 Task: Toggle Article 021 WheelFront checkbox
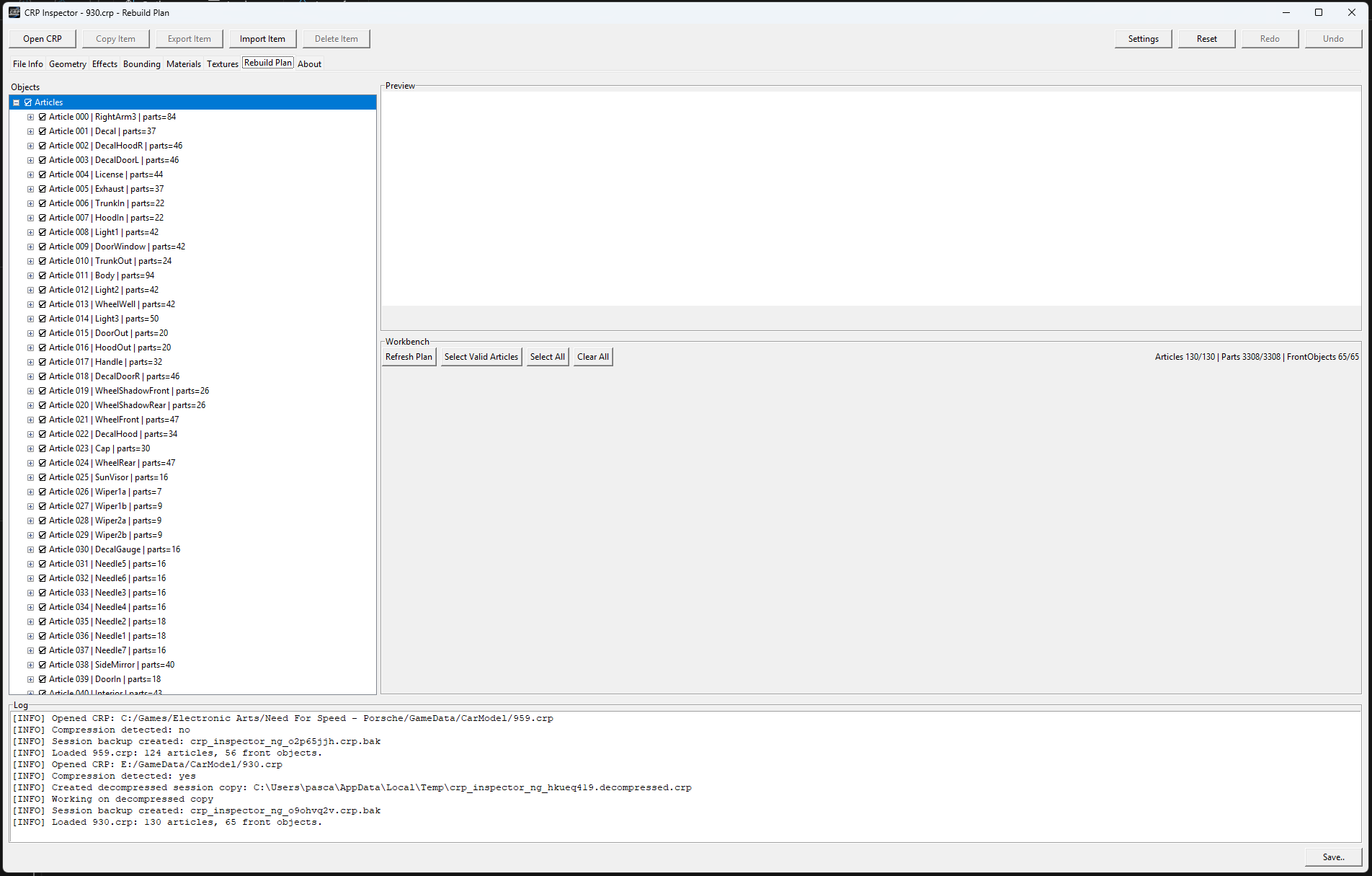[x=43, y=420]
